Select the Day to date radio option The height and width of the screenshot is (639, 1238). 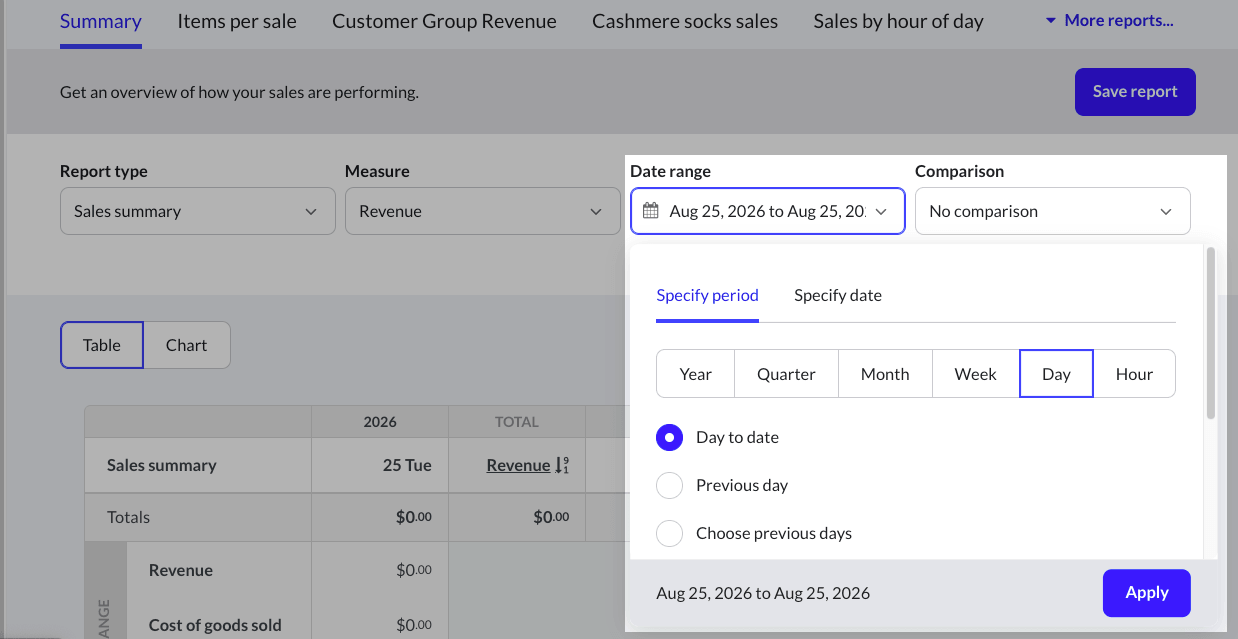tap(670, 437)
